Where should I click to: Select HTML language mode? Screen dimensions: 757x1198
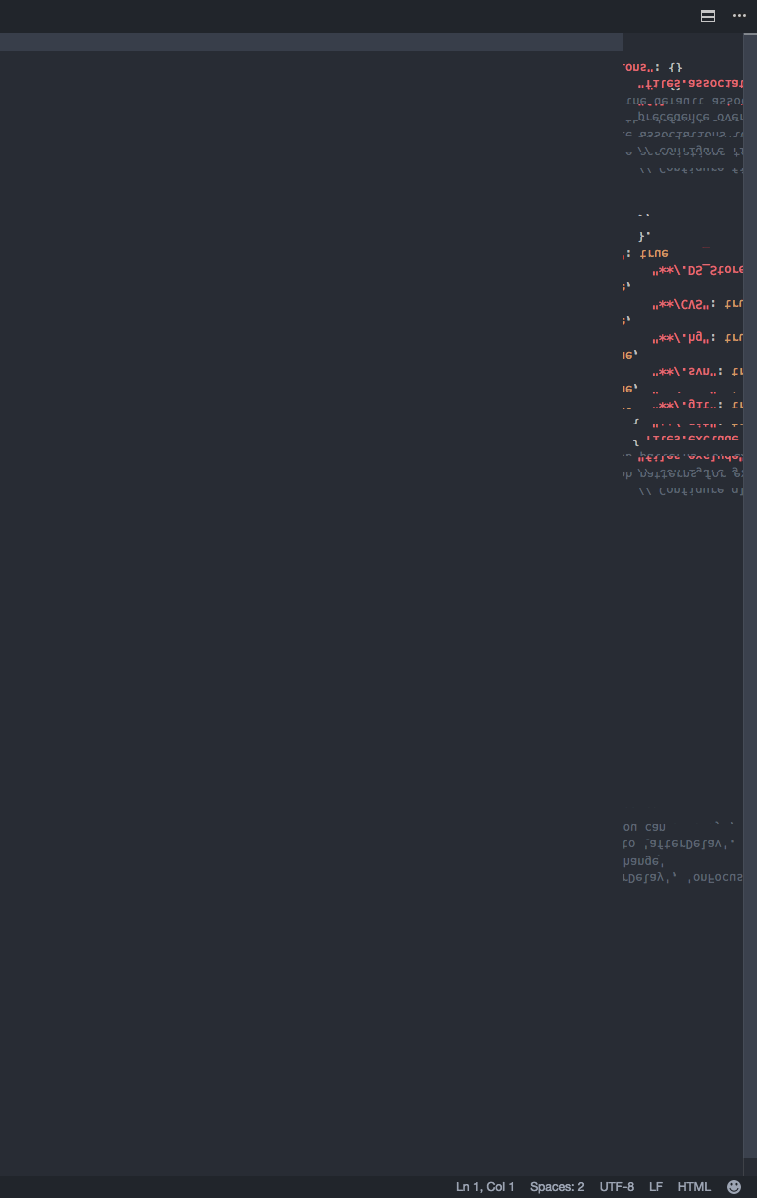[x=694, y=1187]
